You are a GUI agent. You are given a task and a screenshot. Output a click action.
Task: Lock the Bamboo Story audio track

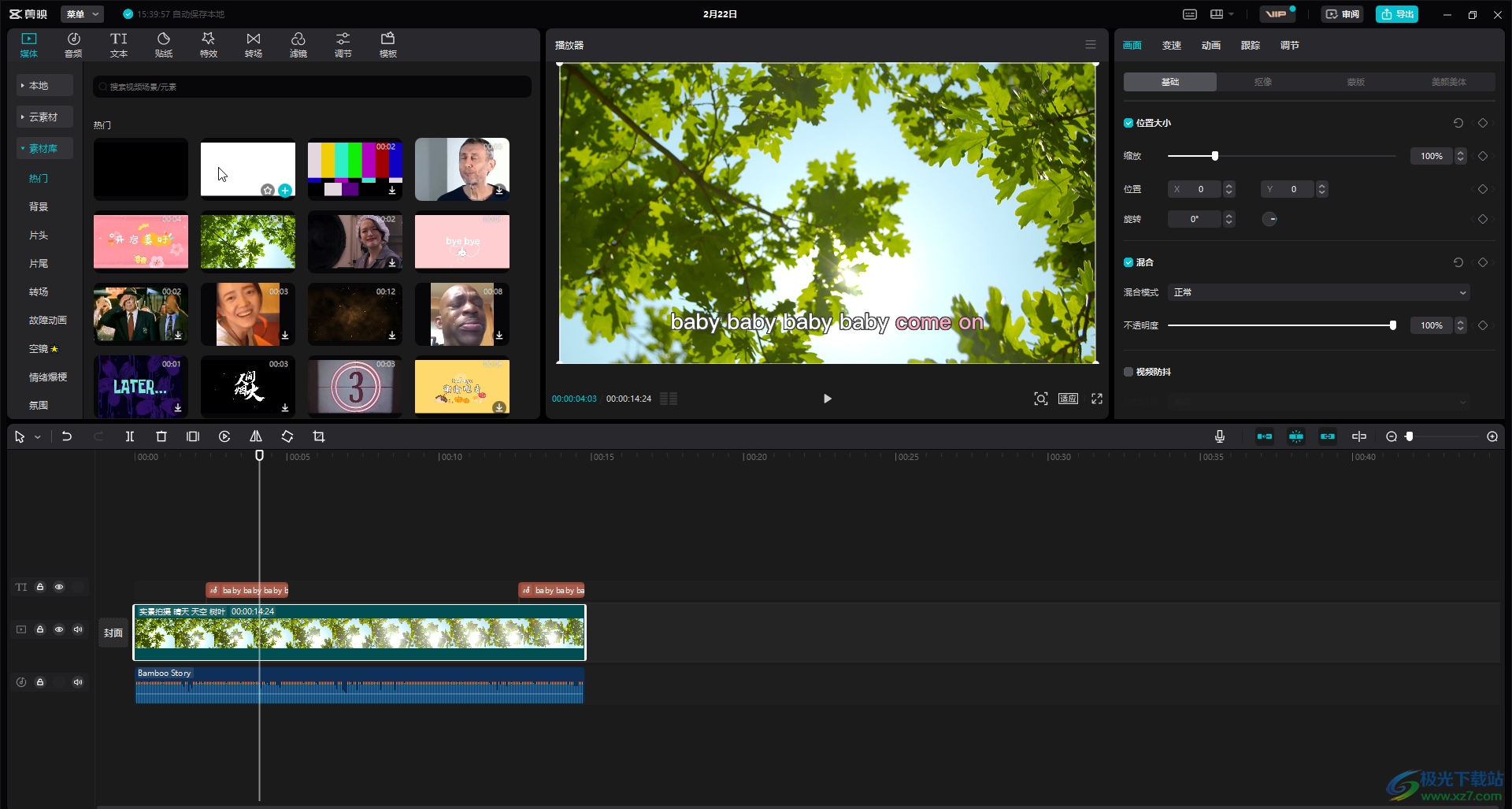40,682
